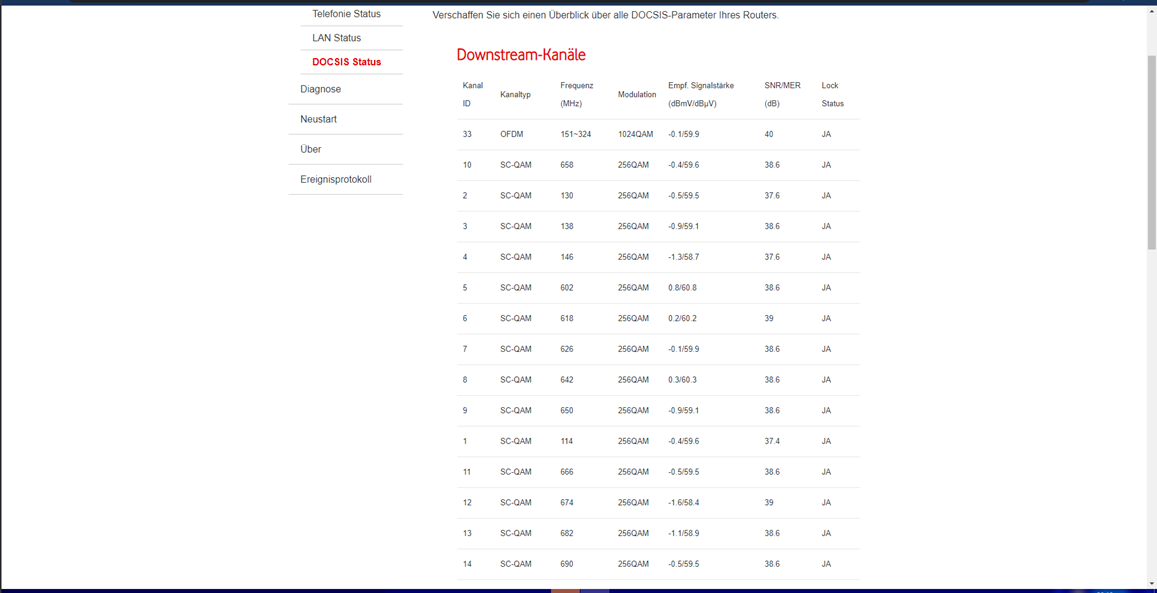Click the SNR value 37.4
The width and height of the screenshot is (1157, 593).
click(x=773, y=441)
